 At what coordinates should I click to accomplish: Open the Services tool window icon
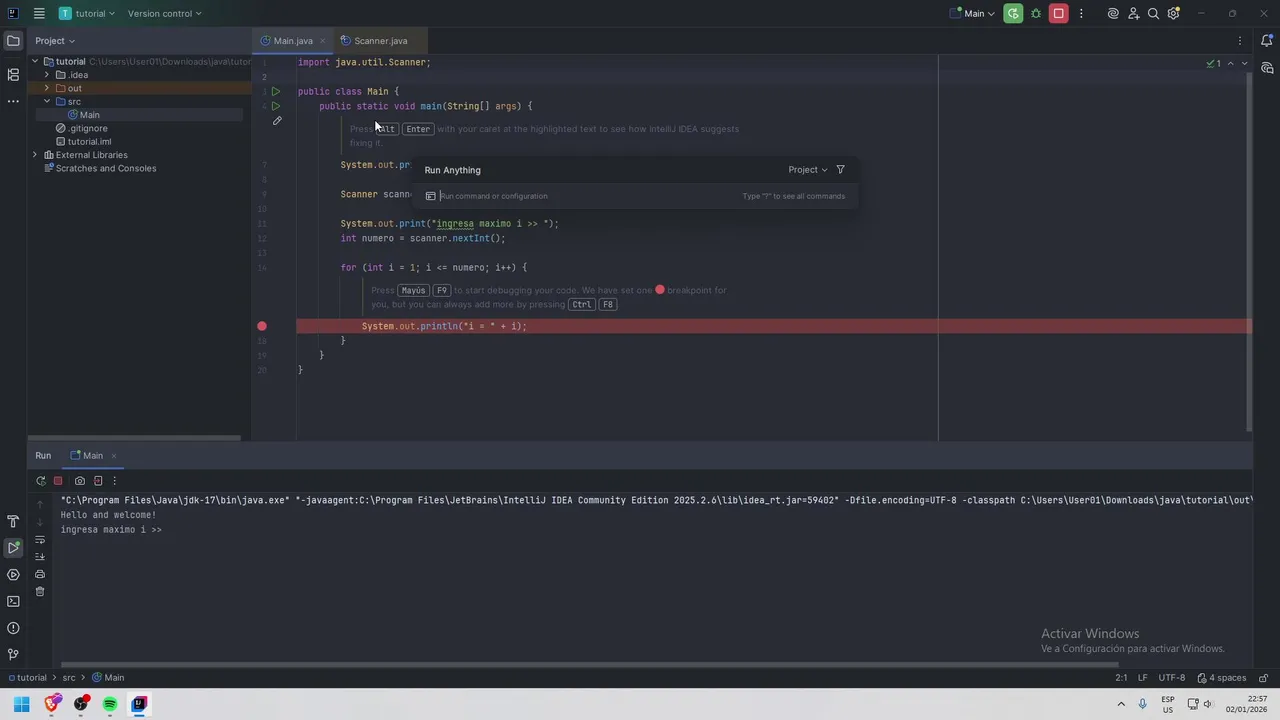tap(13, 575)
